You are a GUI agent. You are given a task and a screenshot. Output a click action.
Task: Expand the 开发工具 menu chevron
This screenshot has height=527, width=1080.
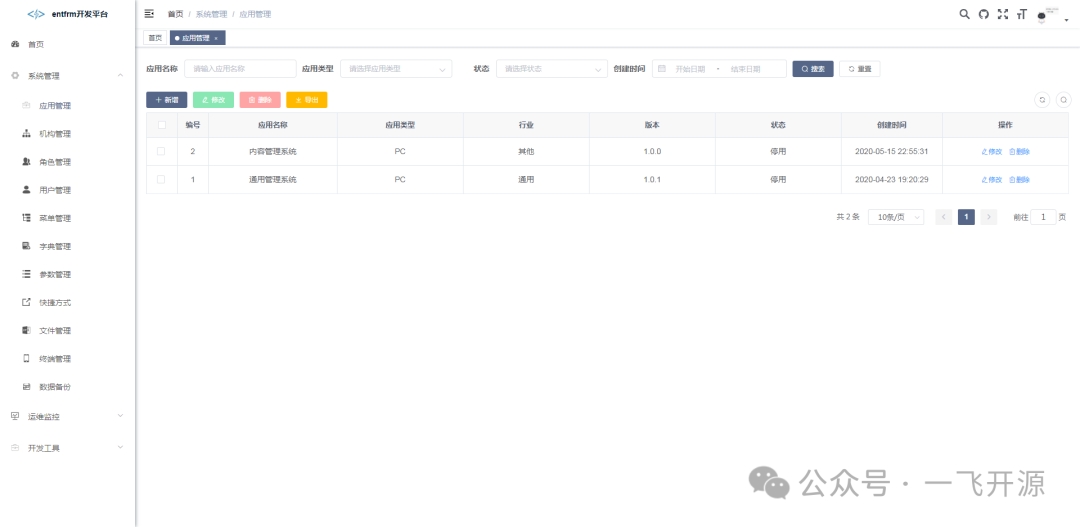tap(121, 447)
